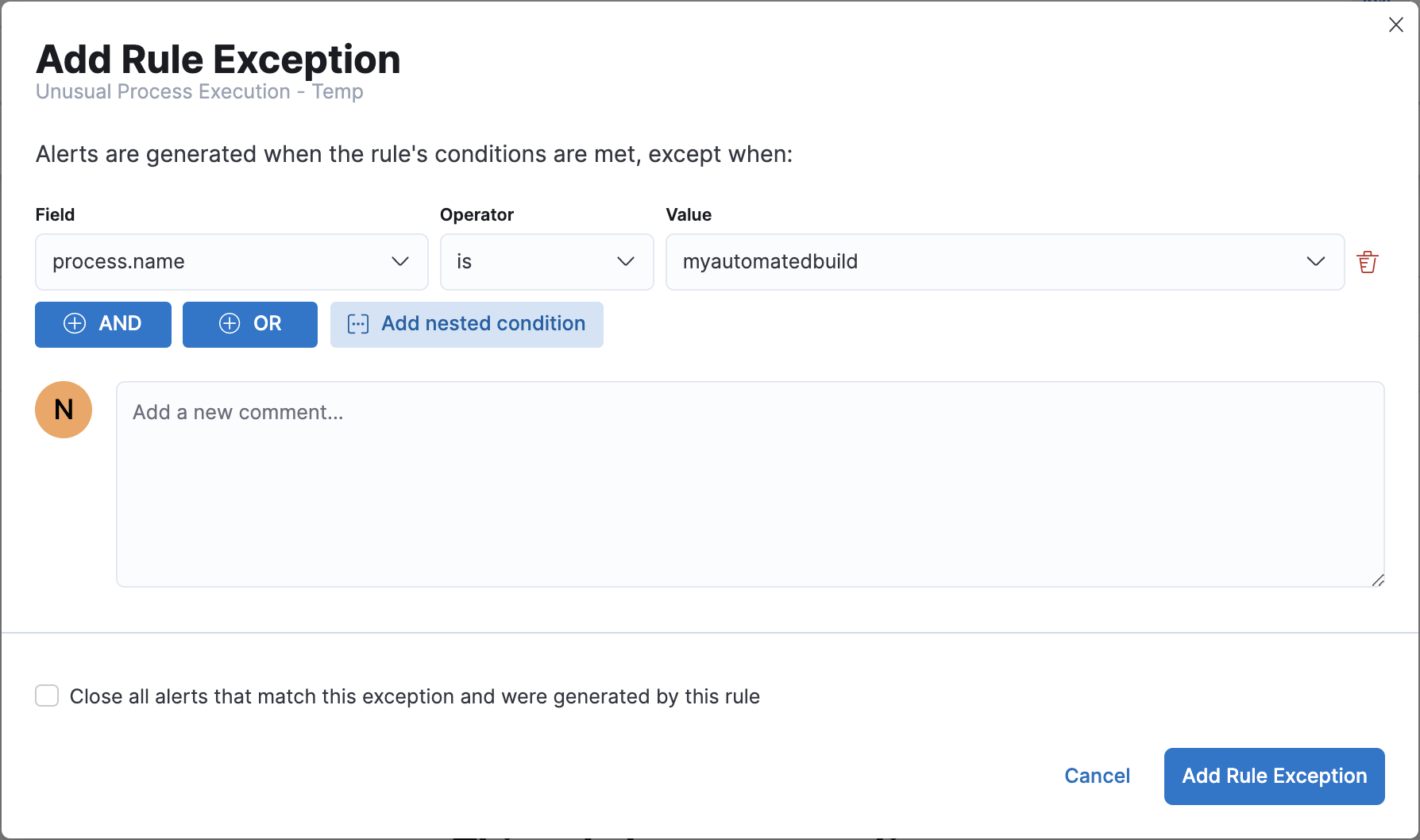The height and width of the screenshot is (840, 1420).
Task: Click the orange user avatar N
Action: pyautogui.click(x=64, y=410)
